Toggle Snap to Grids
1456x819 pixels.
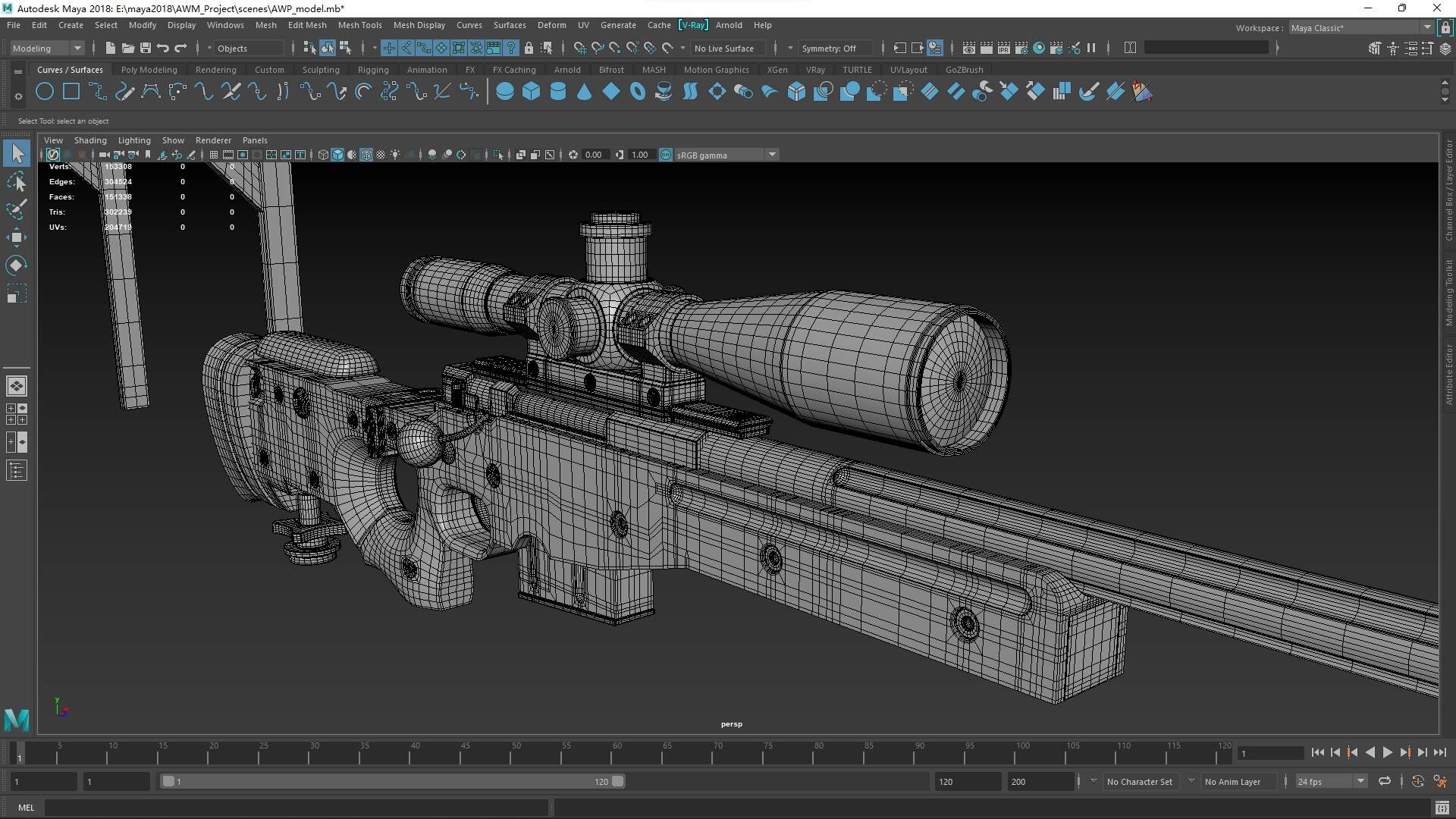[x=580, y=48]
